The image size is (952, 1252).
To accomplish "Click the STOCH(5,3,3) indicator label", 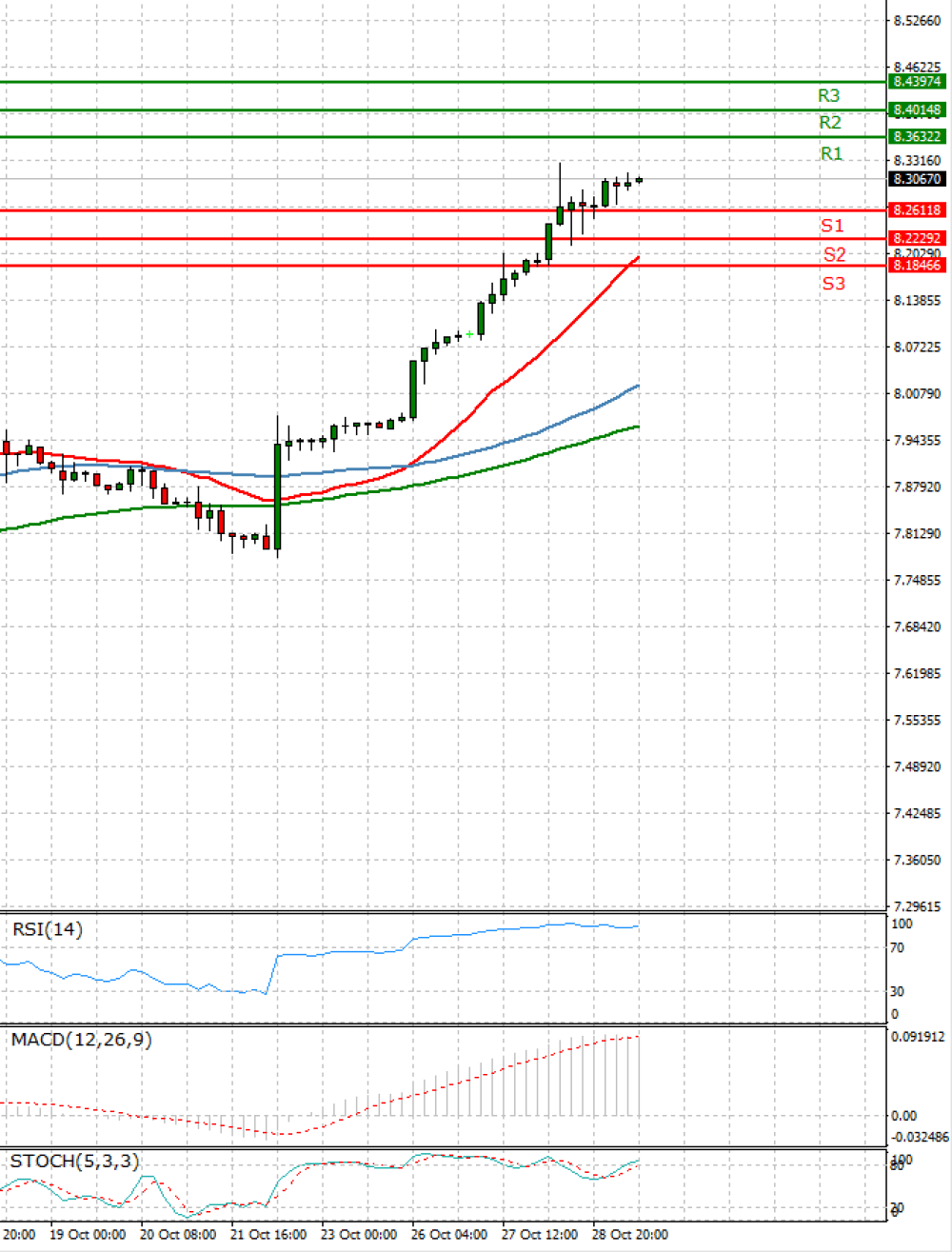I will coord(74,1161).
